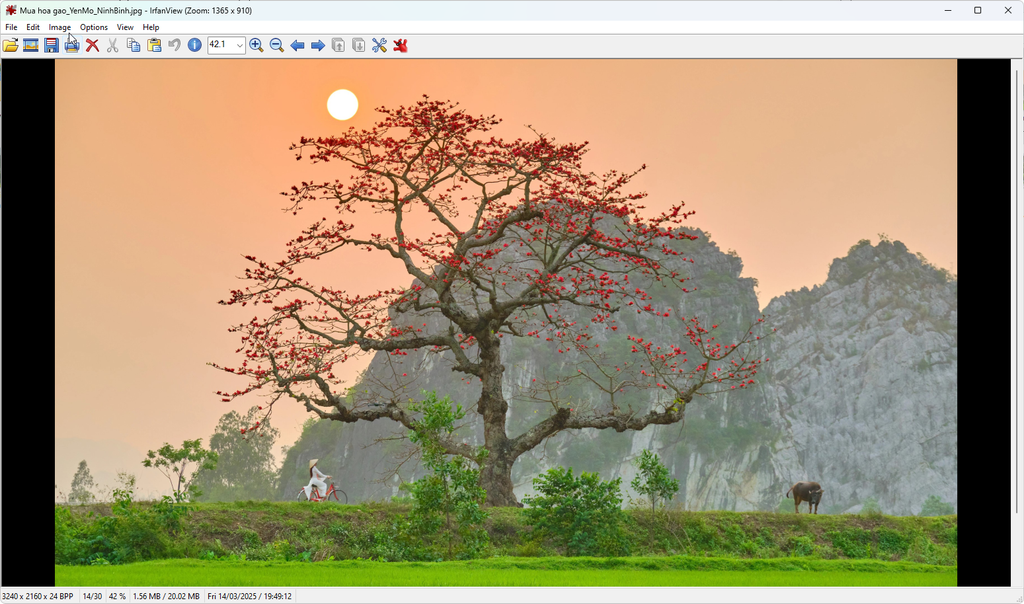
Task: Click the Paste clipboard icon
Action: [x=154, y=45]
